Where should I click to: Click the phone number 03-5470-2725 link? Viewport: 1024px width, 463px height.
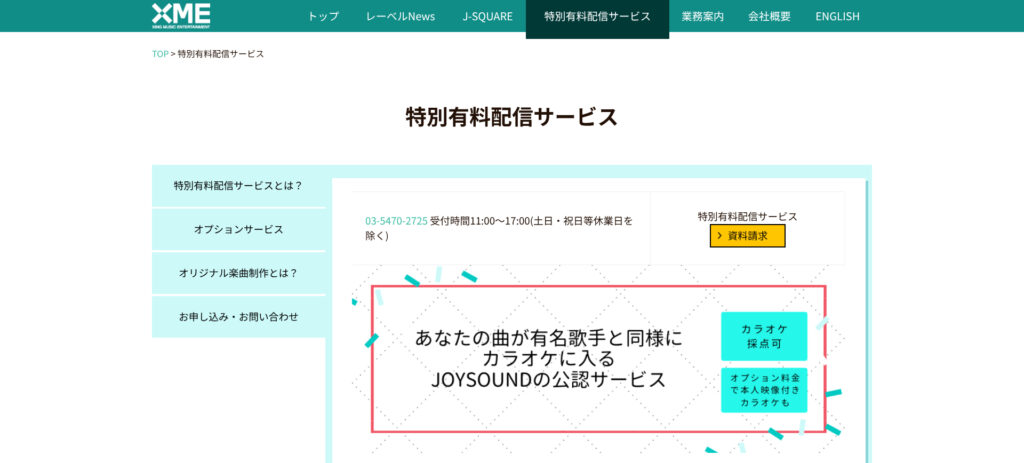tap(396, 221)
